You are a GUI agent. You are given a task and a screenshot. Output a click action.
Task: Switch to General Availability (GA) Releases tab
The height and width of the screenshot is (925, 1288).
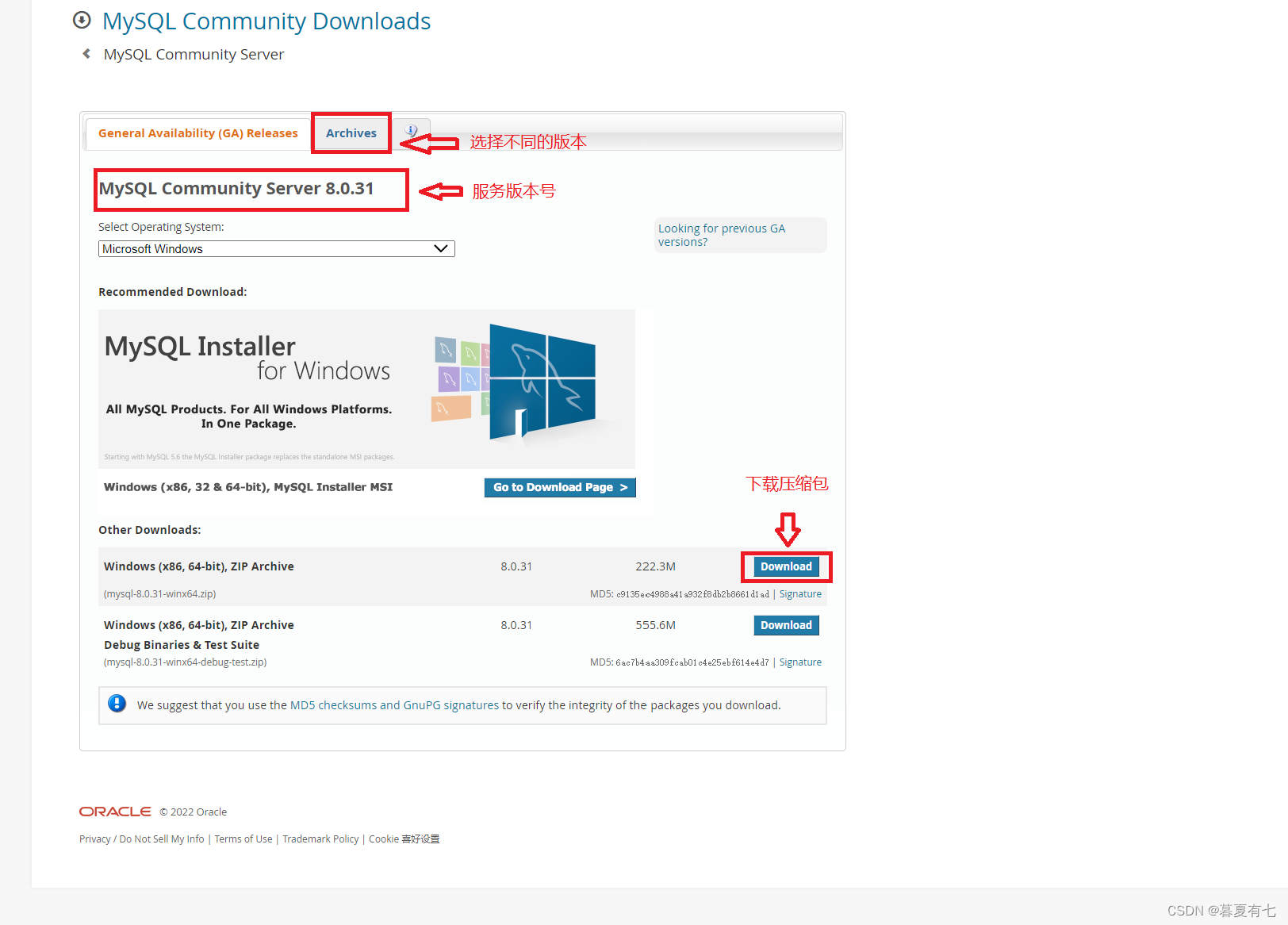[x=198, y=133]
